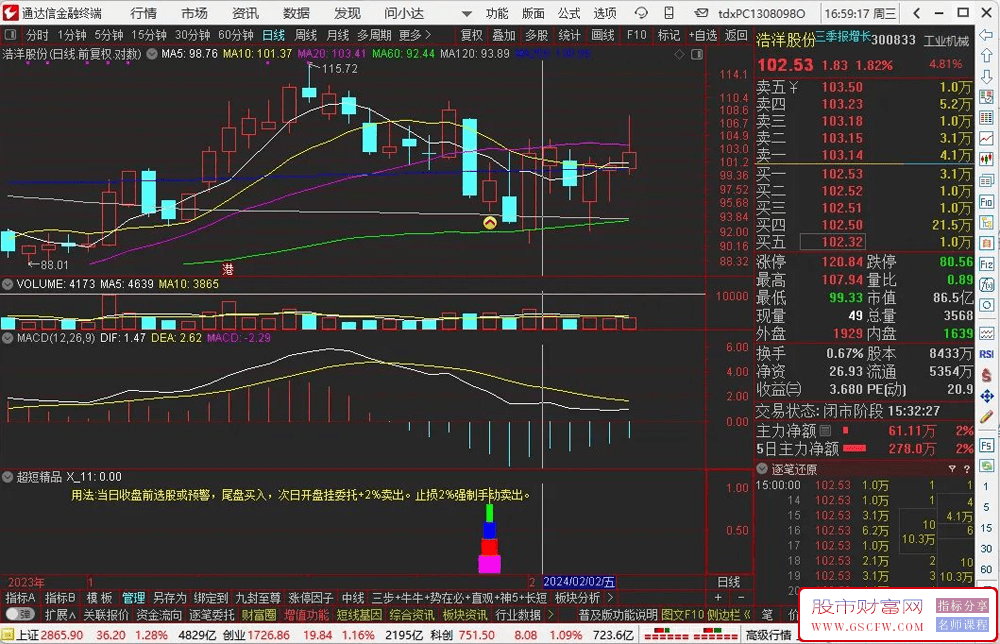The image size is (1000, 644).
Task: Click the chart panel layout icon near MA values
Action: tap(697, 55)
